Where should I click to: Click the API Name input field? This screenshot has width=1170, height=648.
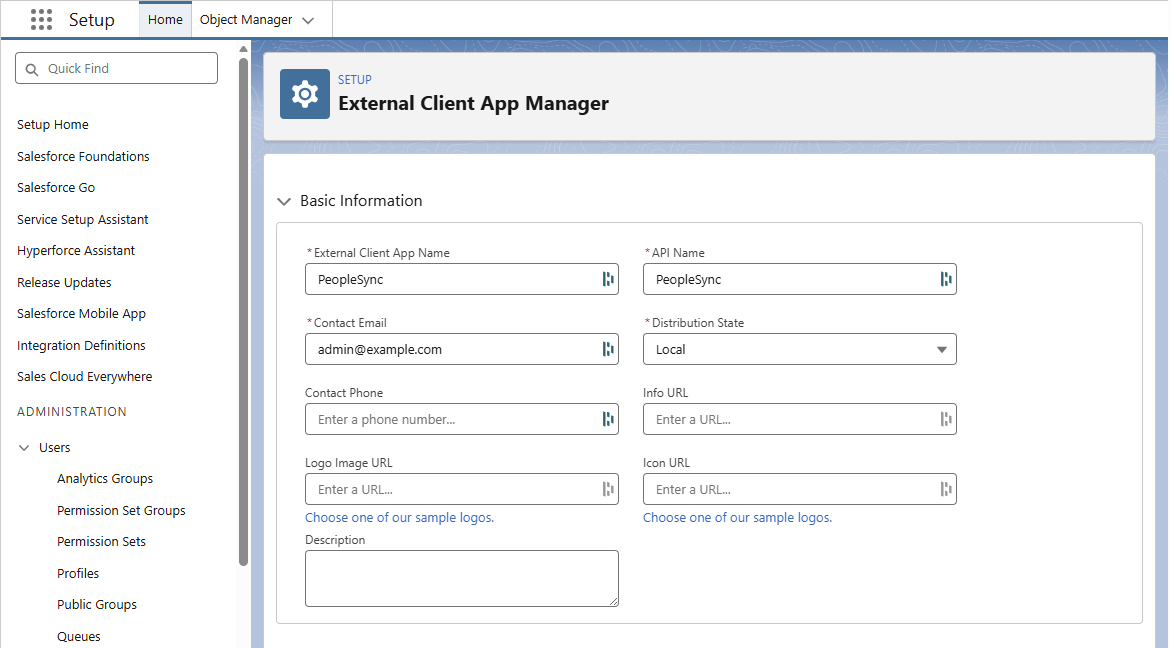799,279
